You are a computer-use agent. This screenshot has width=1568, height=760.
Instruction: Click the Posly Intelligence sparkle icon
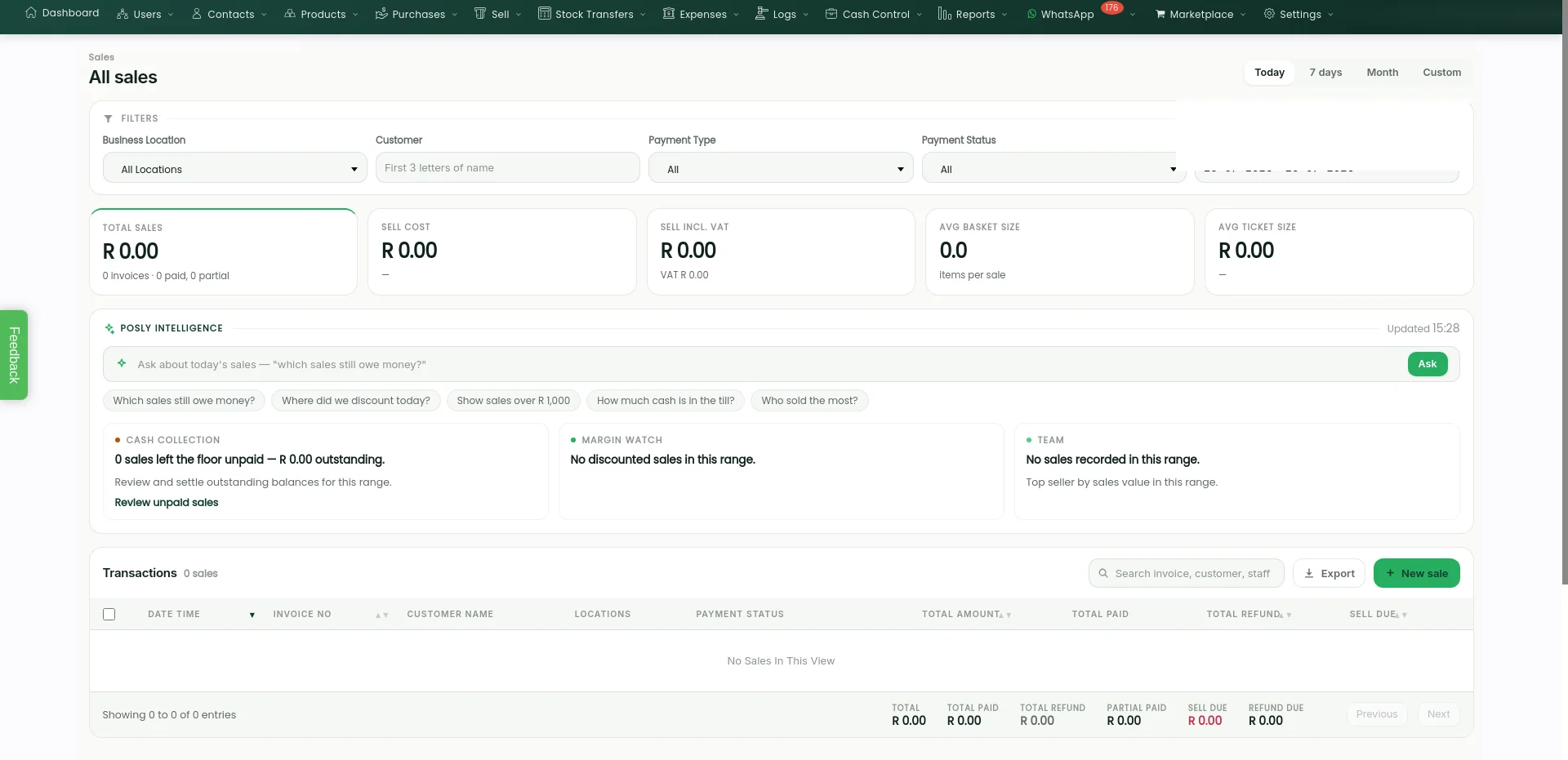click(109, 328)
